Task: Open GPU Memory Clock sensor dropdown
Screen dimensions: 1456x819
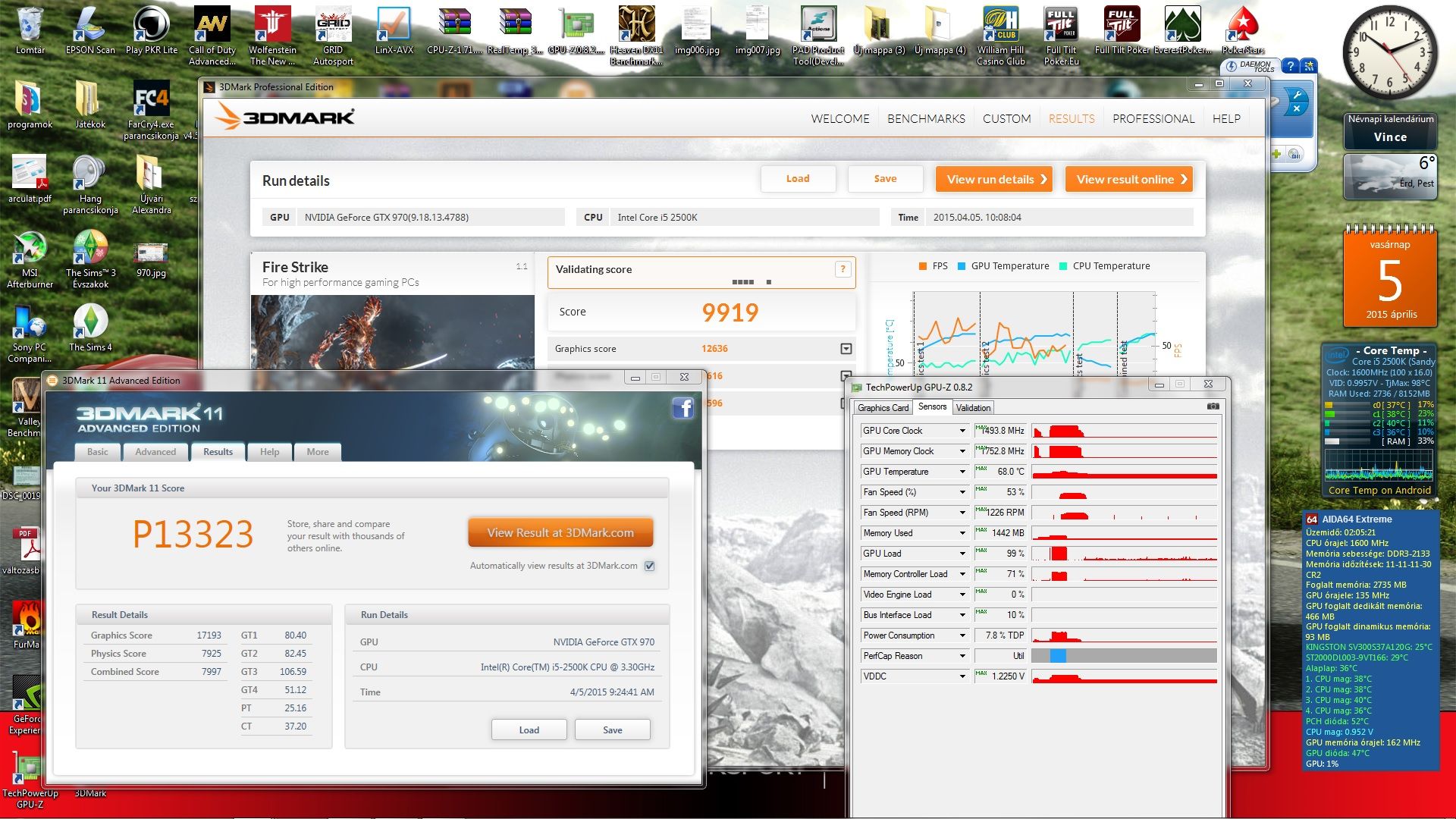Action: (962, 451)
